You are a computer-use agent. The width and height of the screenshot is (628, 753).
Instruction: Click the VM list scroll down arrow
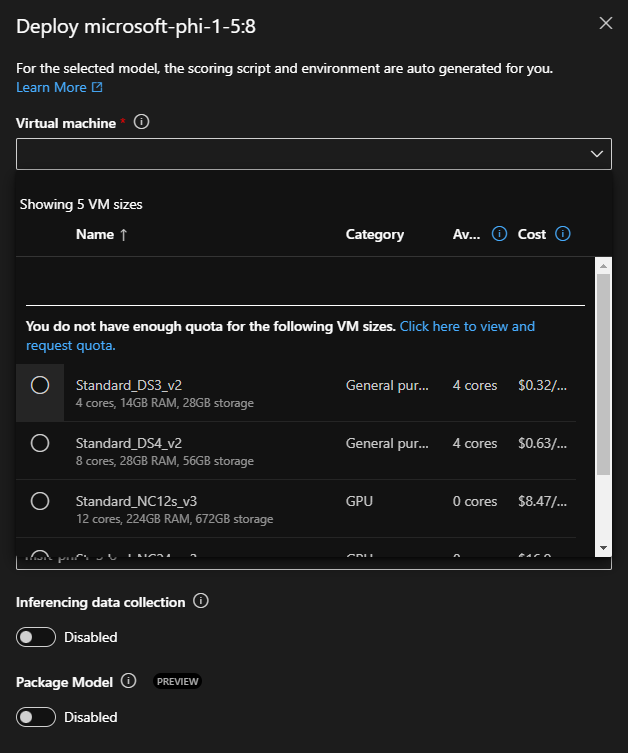coord(603,548)
